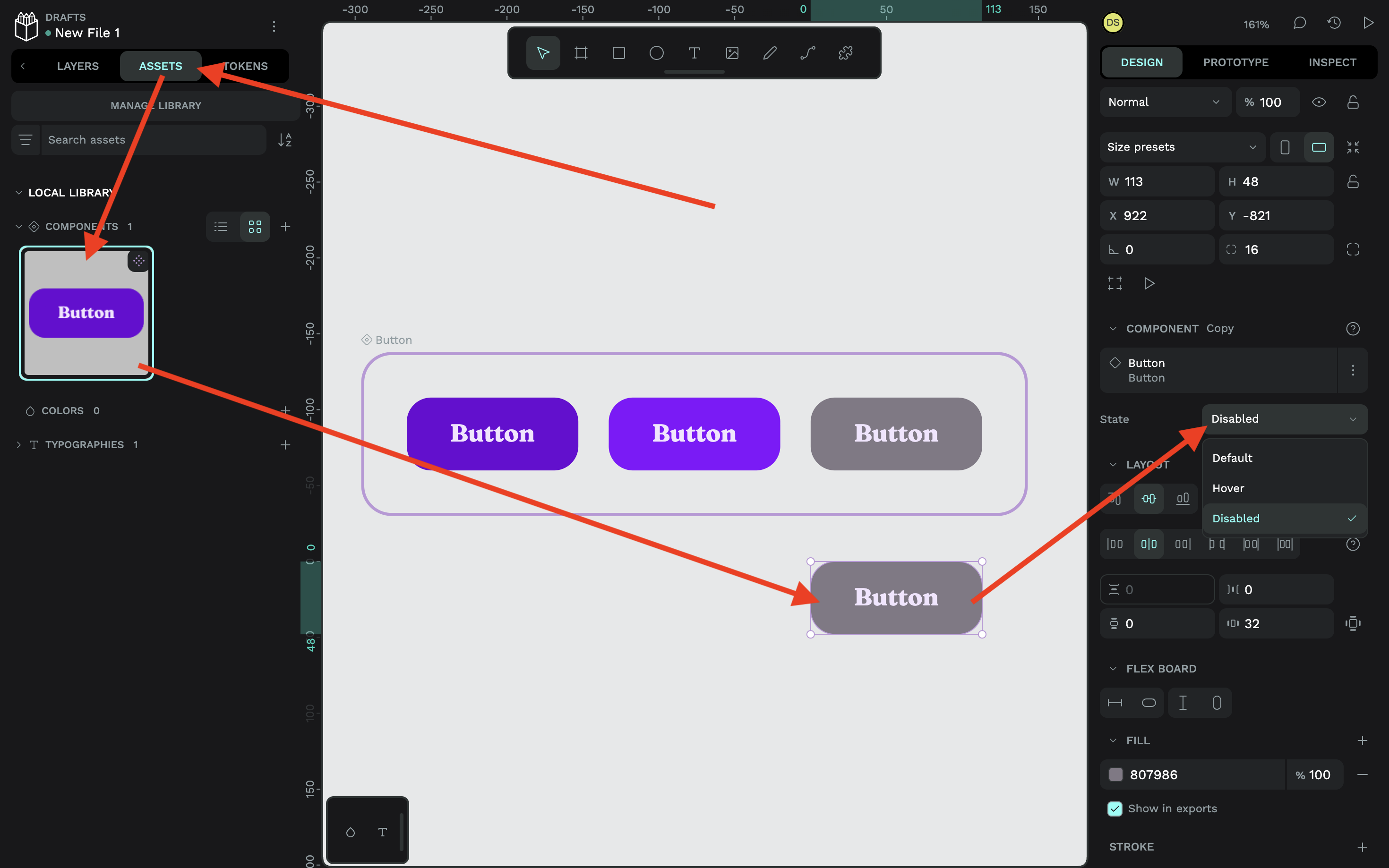
Task: Open the Normal blend mode dropdown
Action: point(1164,102)
